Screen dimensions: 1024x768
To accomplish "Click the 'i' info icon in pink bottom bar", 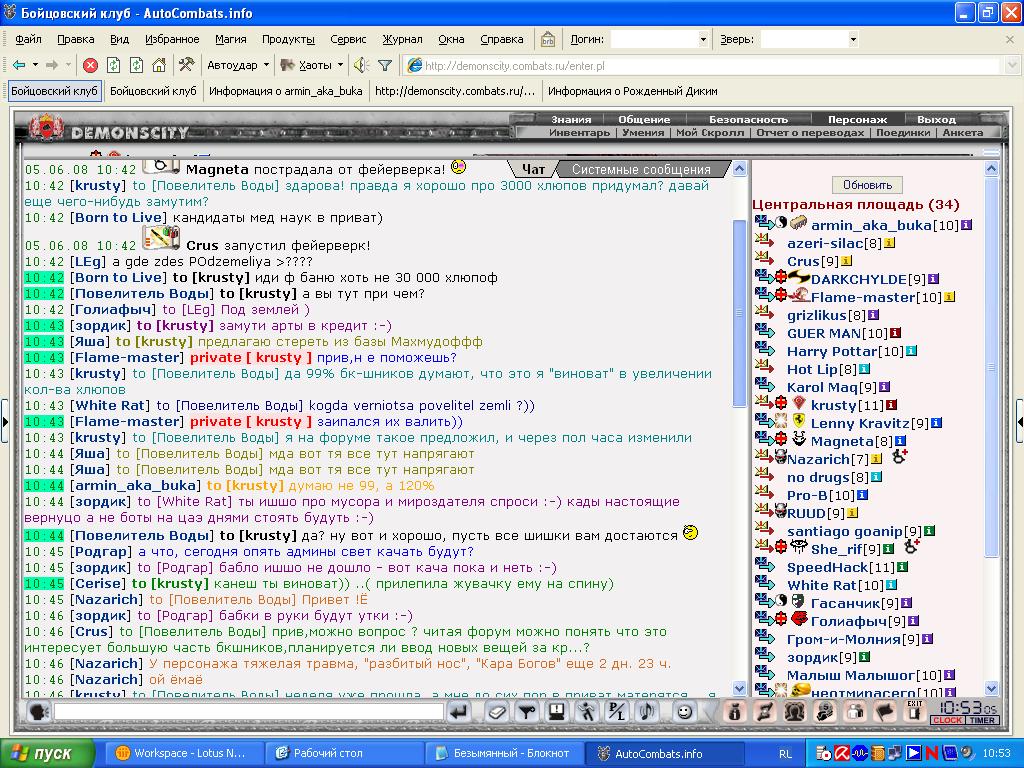I will 734,712.
